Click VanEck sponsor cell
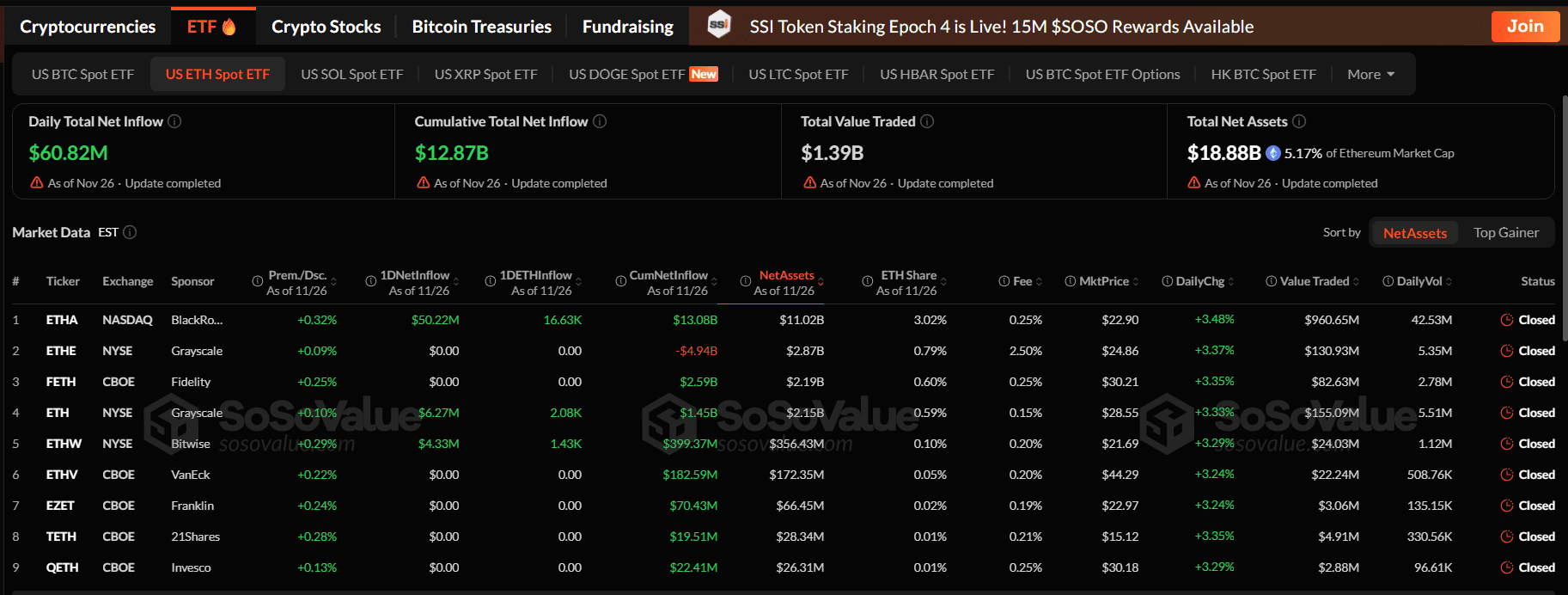 pos(191,475)
